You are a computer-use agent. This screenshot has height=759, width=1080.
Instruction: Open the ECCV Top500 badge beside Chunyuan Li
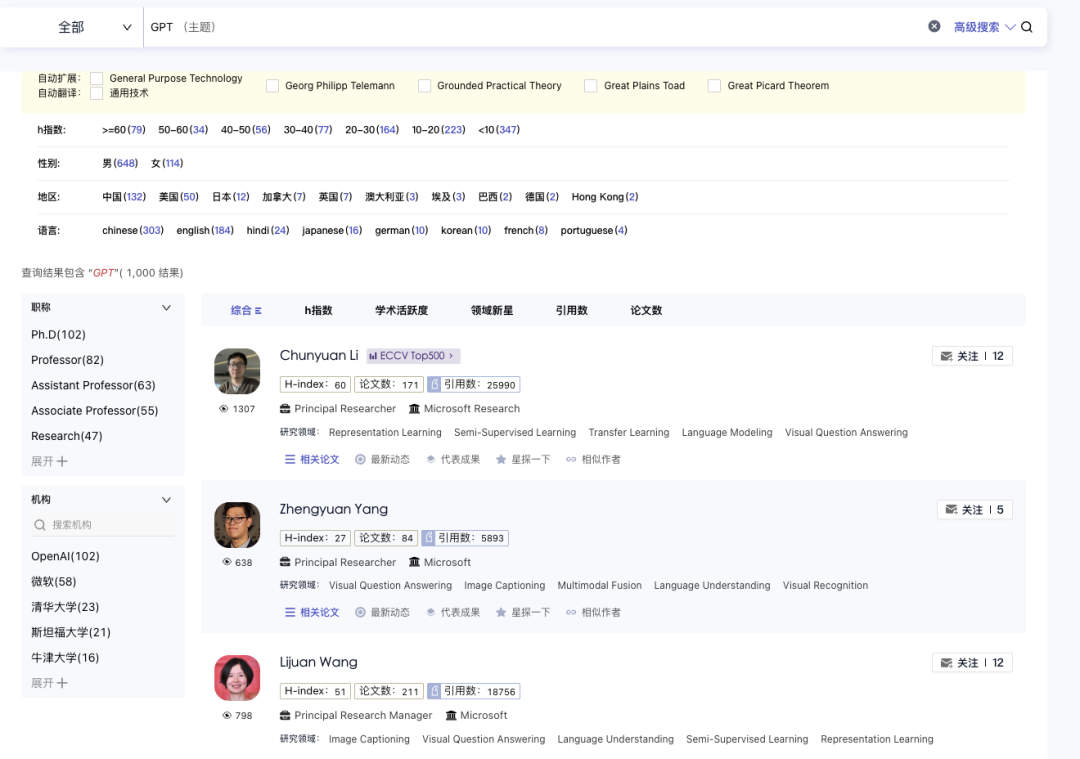(x=412, y=355)
